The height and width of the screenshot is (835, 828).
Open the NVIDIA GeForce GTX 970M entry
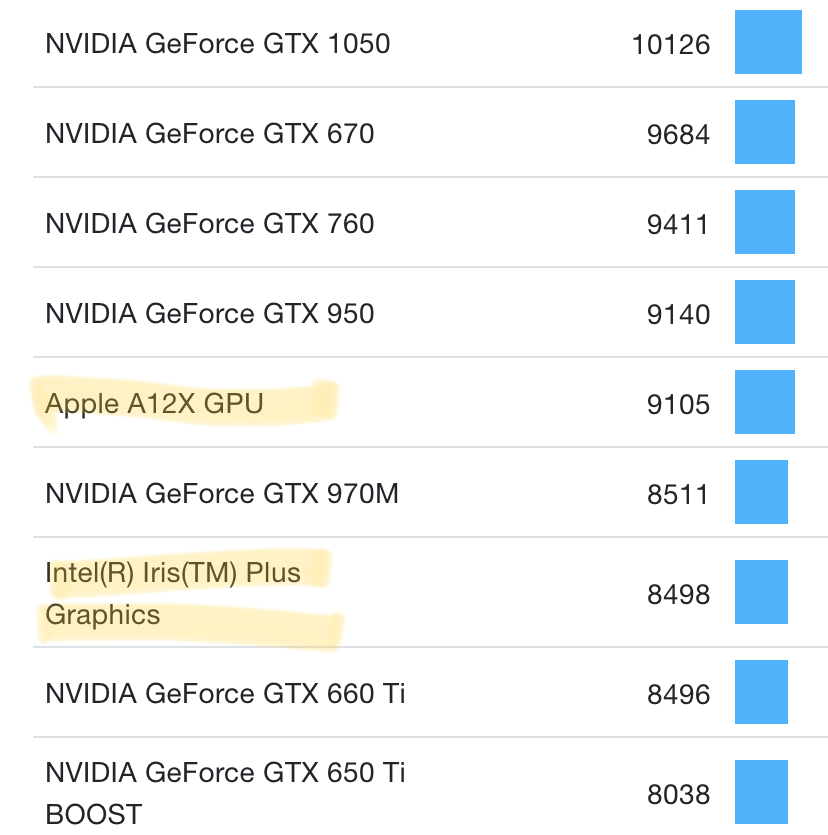221,493
